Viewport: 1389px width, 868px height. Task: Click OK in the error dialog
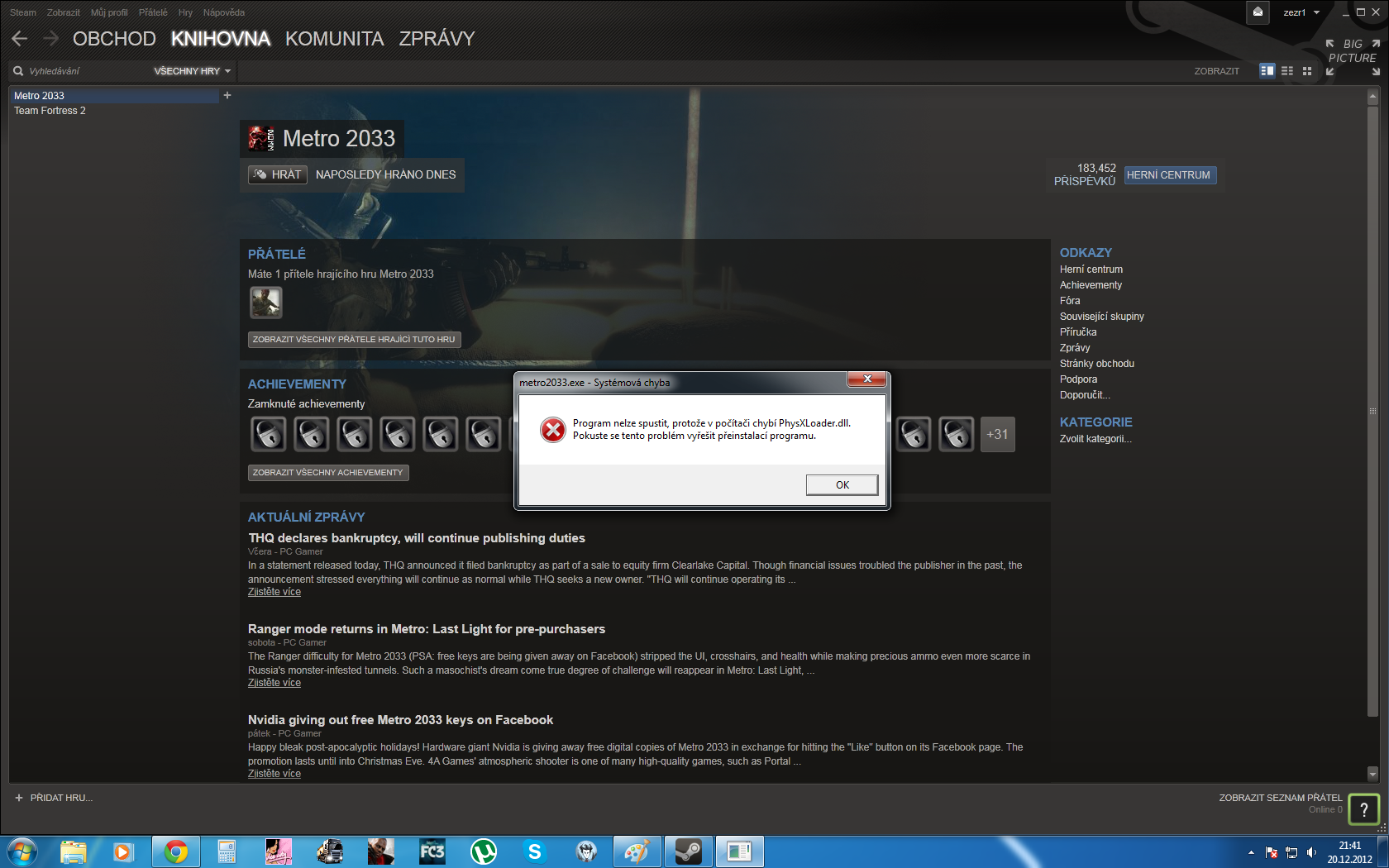pos(842,485)
